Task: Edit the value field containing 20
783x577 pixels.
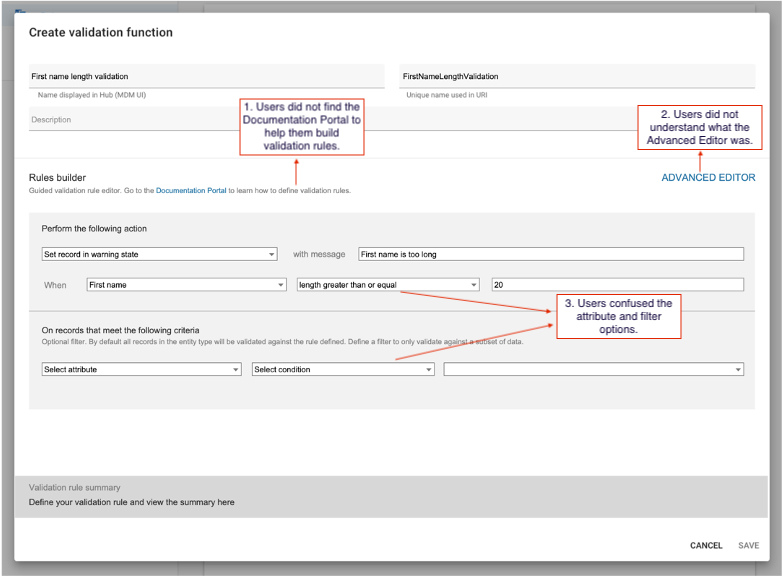Action: 617,285
